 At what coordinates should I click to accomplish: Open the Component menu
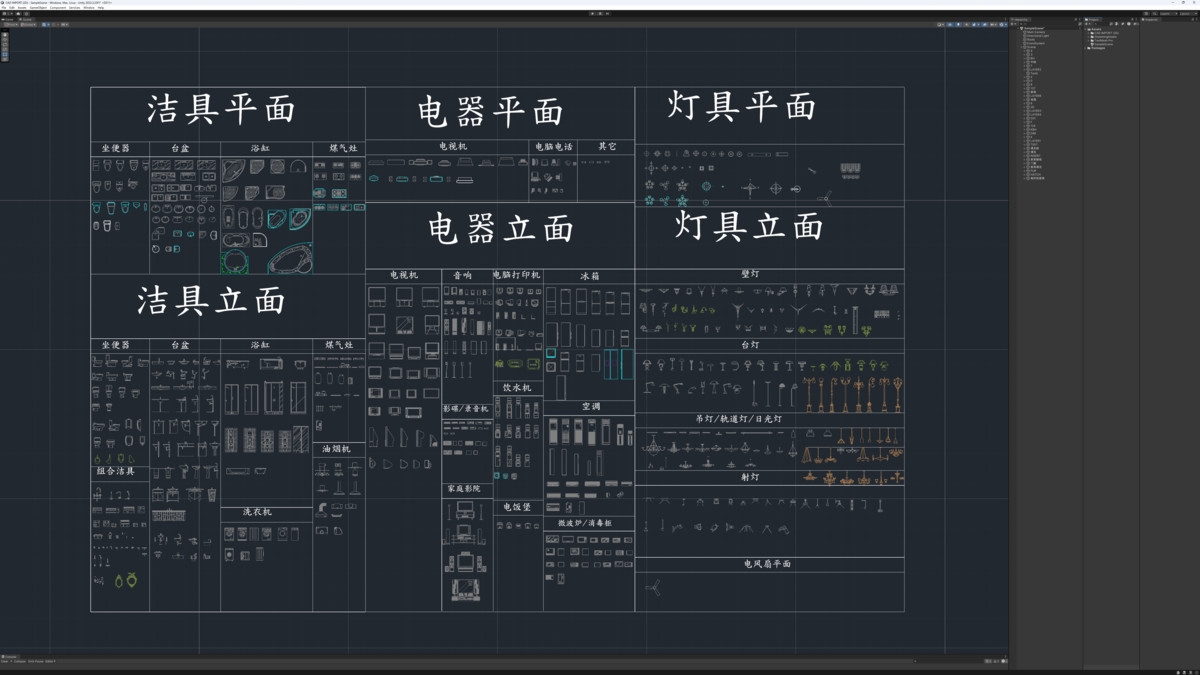pyautogui.click(x=58, y=8)
